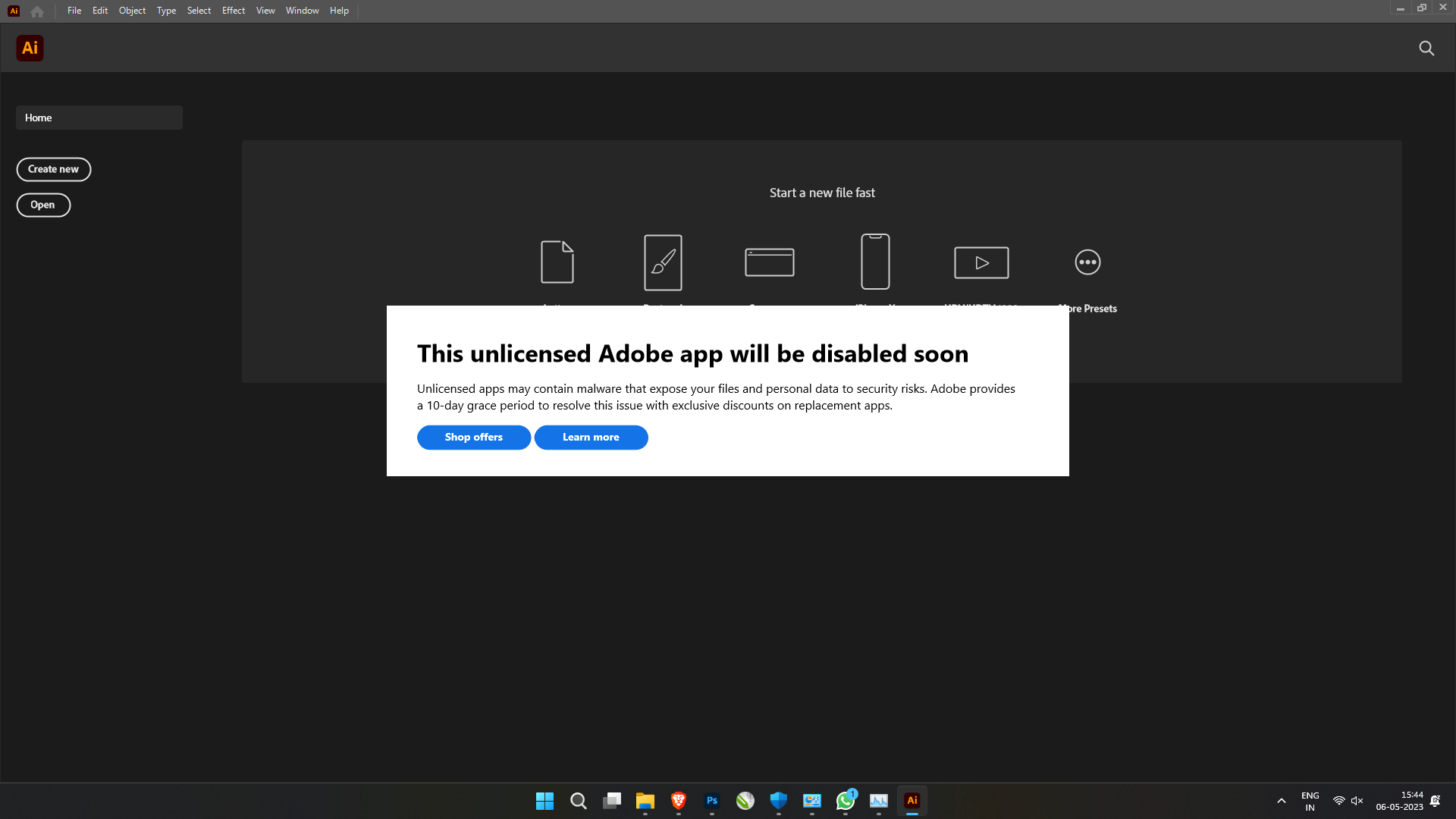
Task: Select the Postcard brush preset icon
Action: (663, 262)
